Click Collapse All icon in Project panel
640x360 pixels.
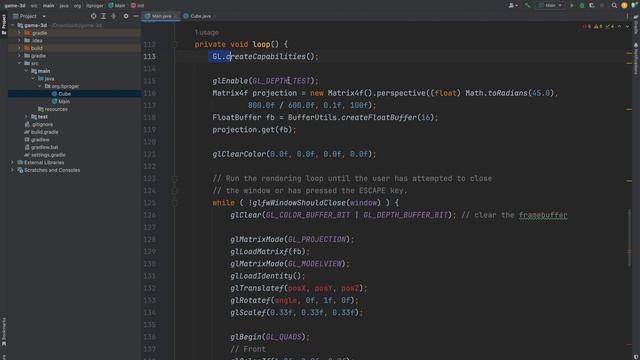pyautogui.click(x=113, y=16)
